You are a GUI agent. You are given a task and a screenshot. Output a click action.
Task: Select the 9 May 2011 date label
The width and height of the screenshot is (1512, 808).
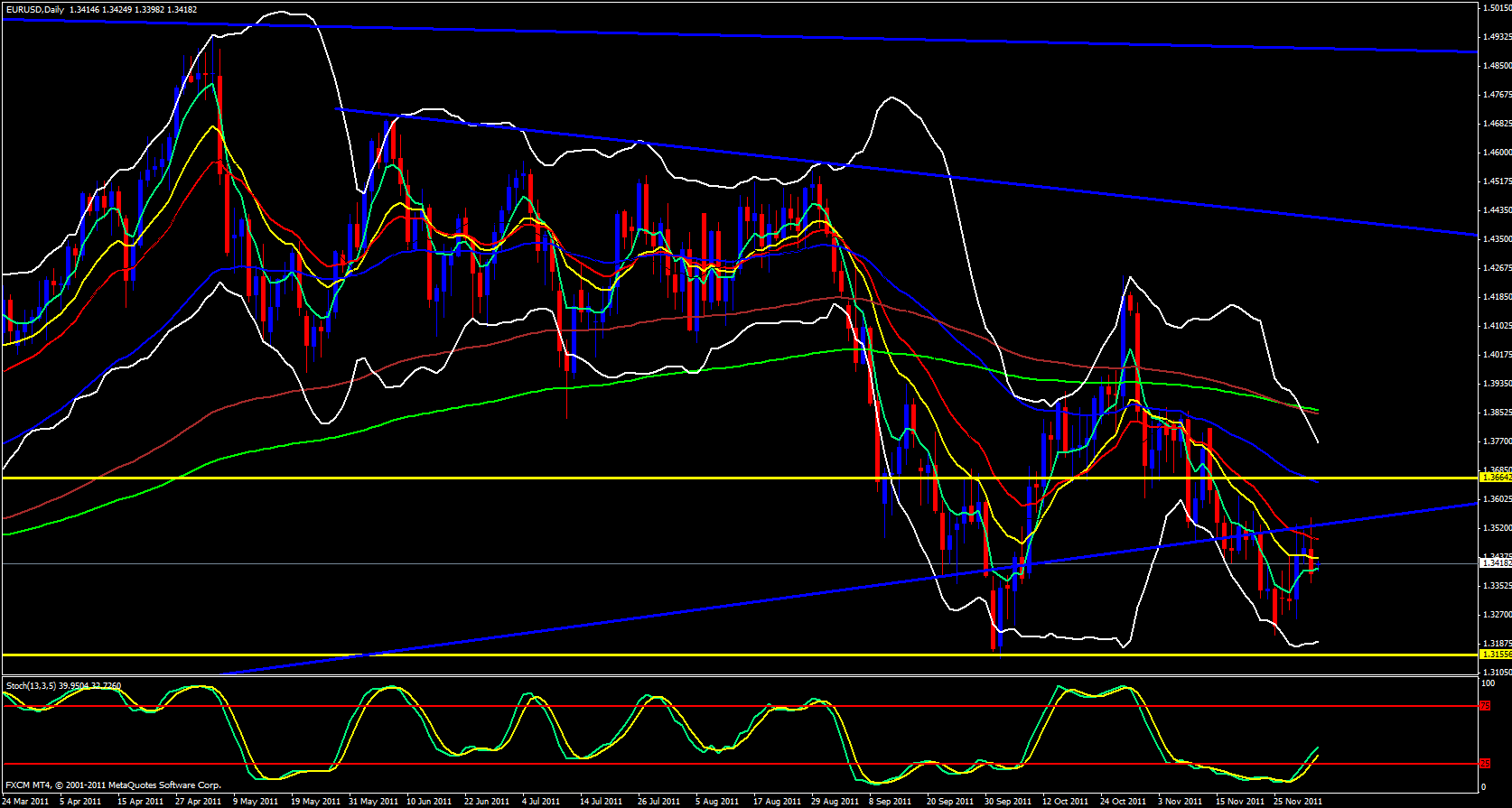tap(257, 801)
